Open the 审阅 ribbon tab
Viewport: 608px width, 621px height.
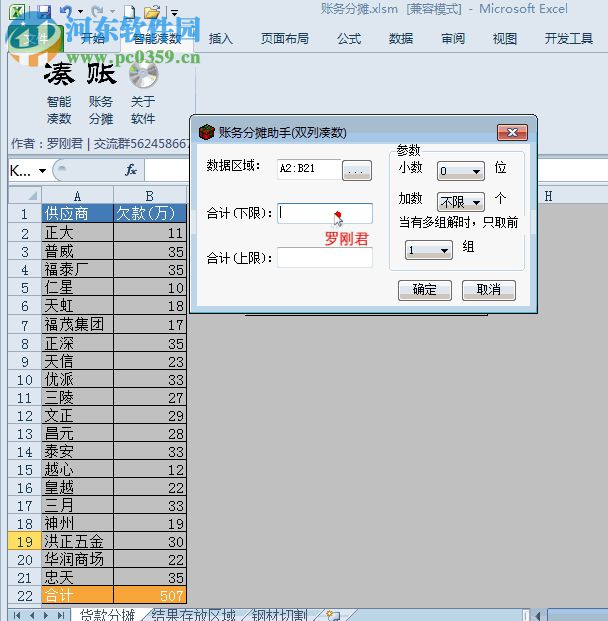pos(453,39)
